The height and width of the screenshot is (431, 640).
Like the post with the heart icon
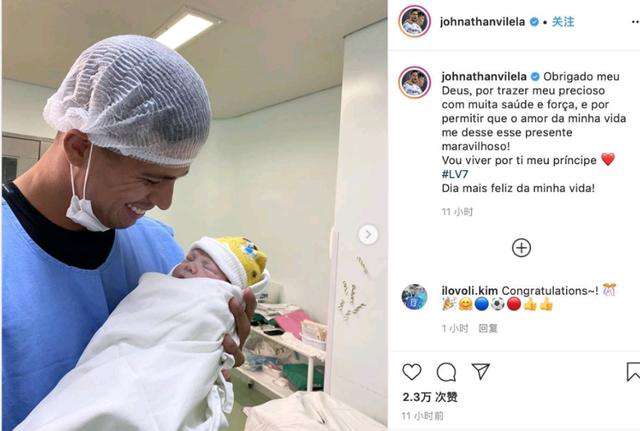point(412,372)
